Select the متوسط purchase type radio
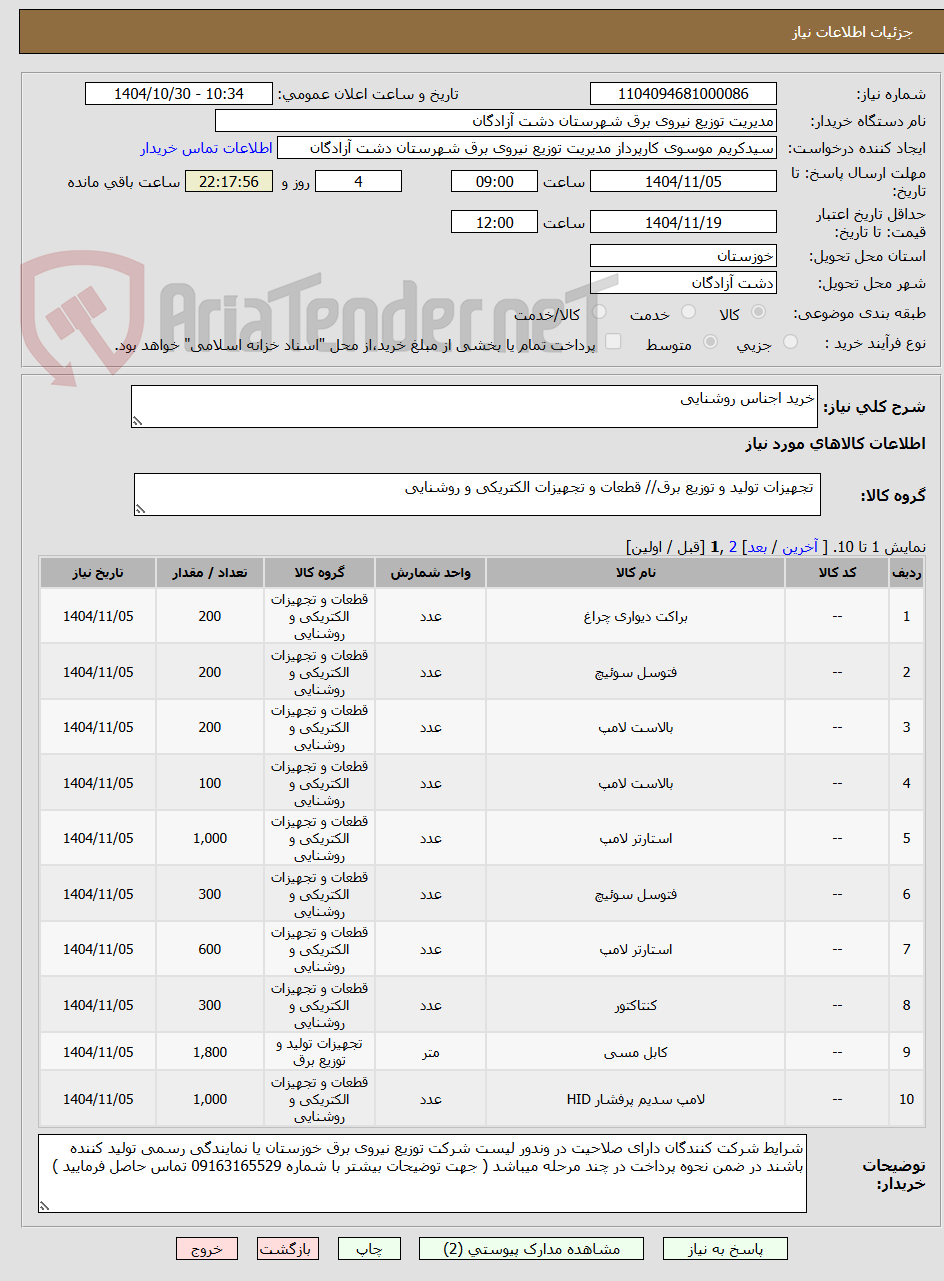944x1281 pixels. (x=711, y=343)
